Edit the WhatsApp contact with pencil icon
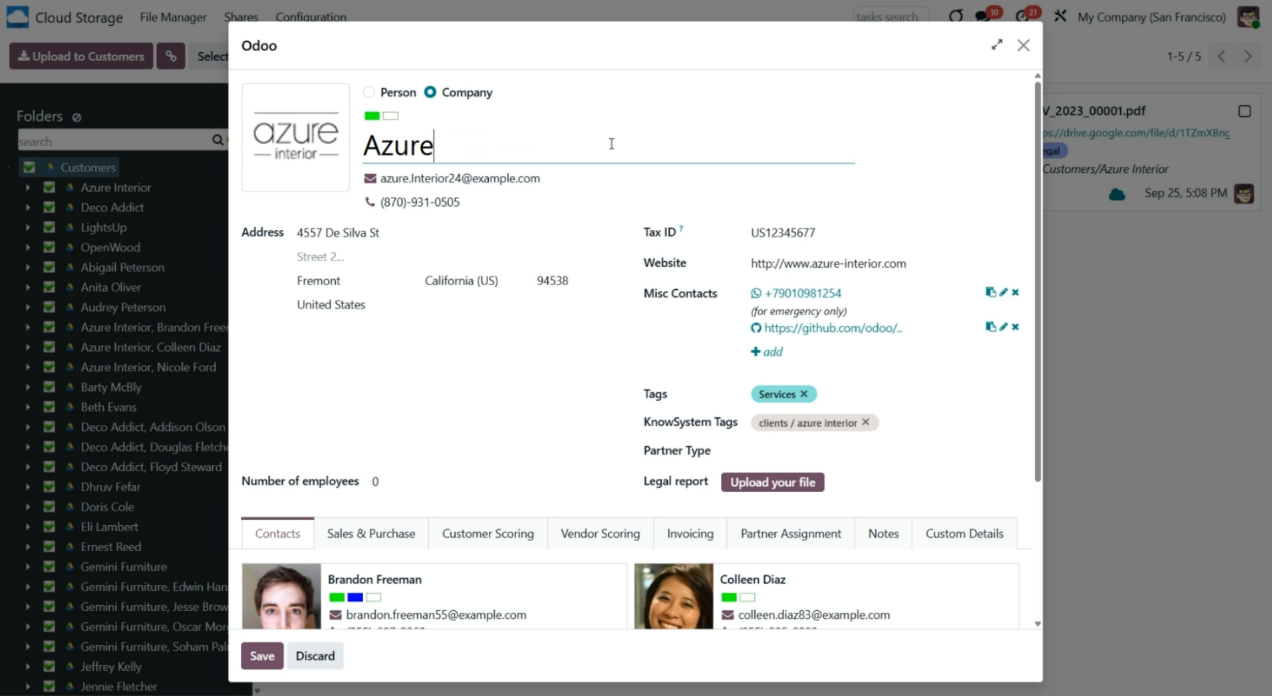Screen dimensions: 1272x696 click(x=1003, y=292)
